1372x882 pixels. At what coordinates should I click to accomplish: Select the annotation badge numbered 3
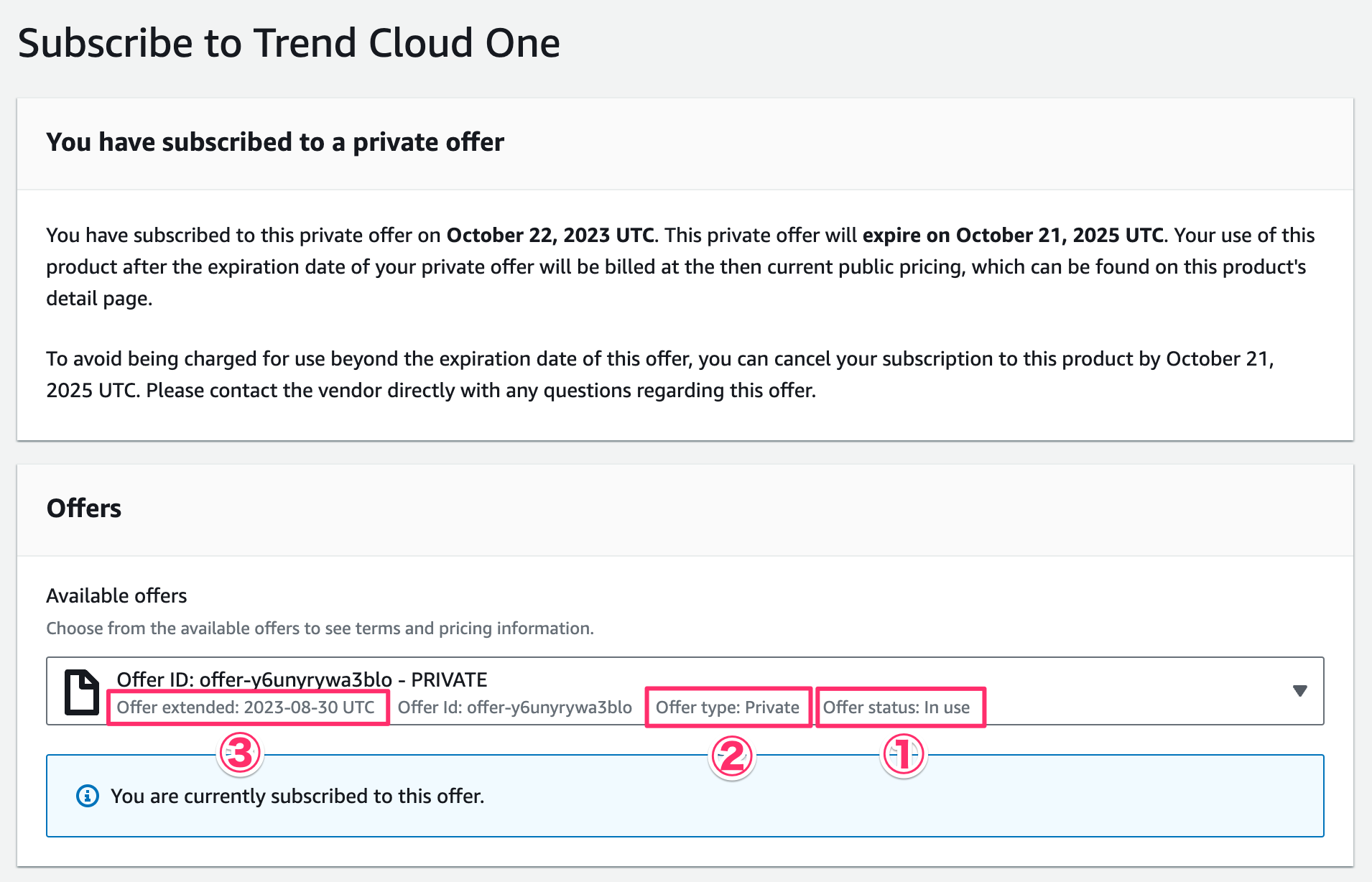(239, 755)
